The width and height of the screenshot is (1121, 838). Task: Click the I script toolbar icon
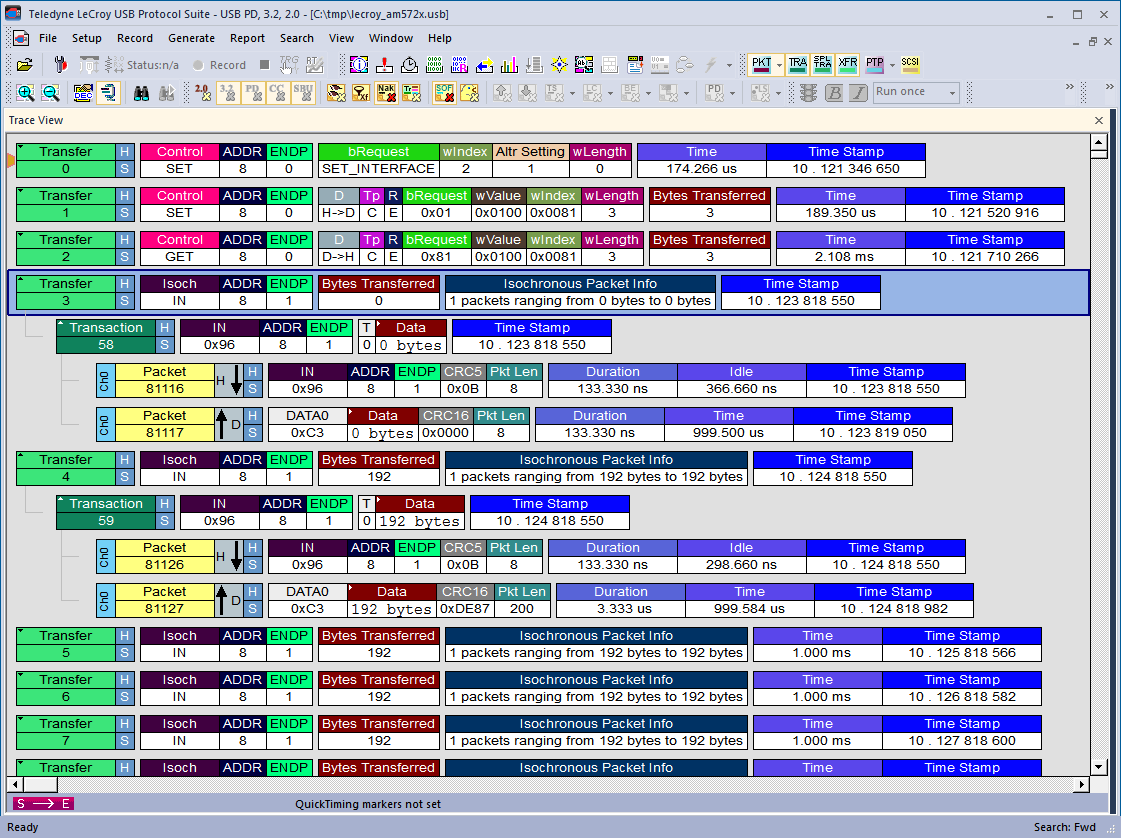click(858, 92)
